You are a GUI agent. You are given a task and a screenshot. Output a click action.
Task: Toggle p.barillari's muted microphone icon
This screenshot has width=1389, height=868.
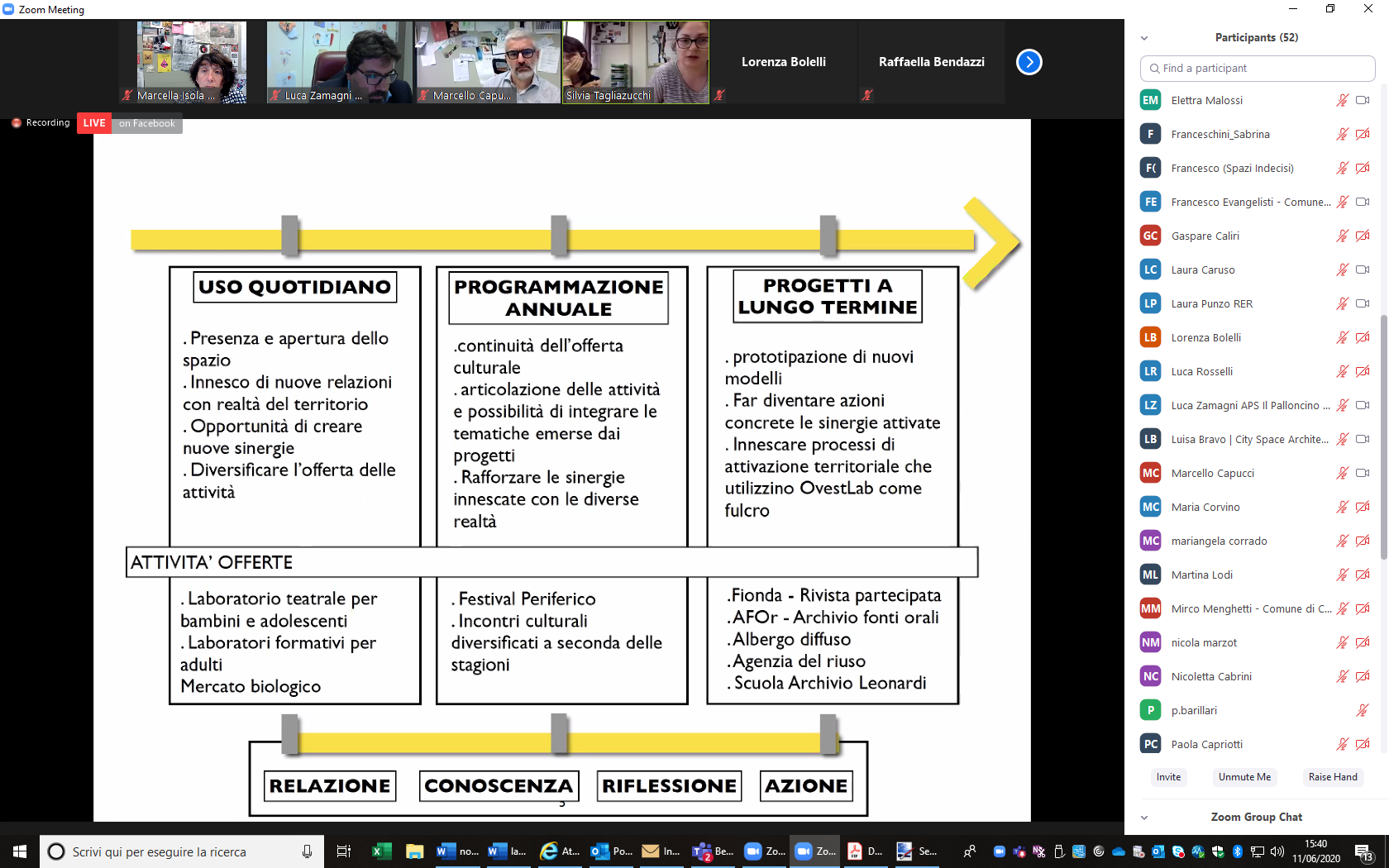click(1362, 710)
